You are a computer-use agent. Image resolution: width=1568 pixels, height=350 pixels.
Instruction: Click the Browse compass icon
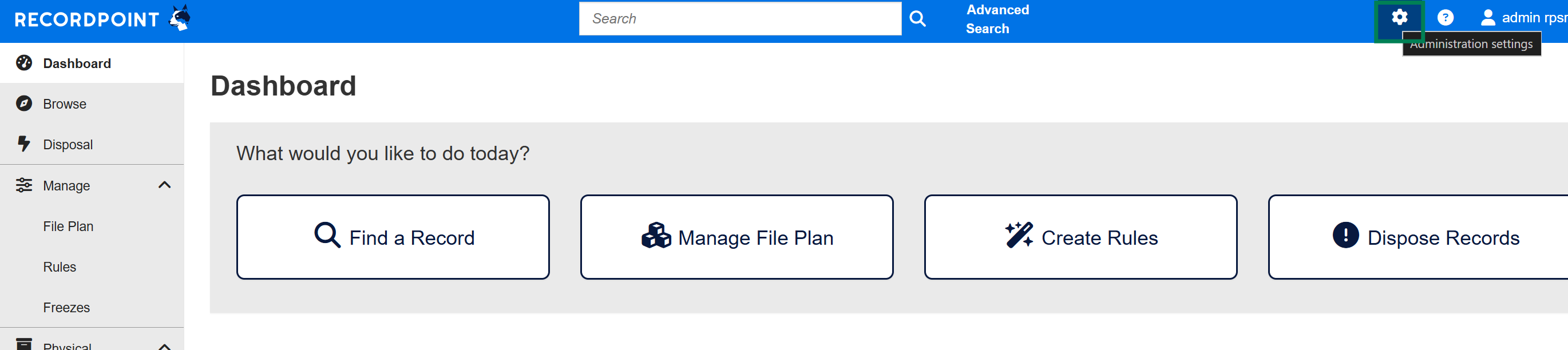[x=23, y=104]
